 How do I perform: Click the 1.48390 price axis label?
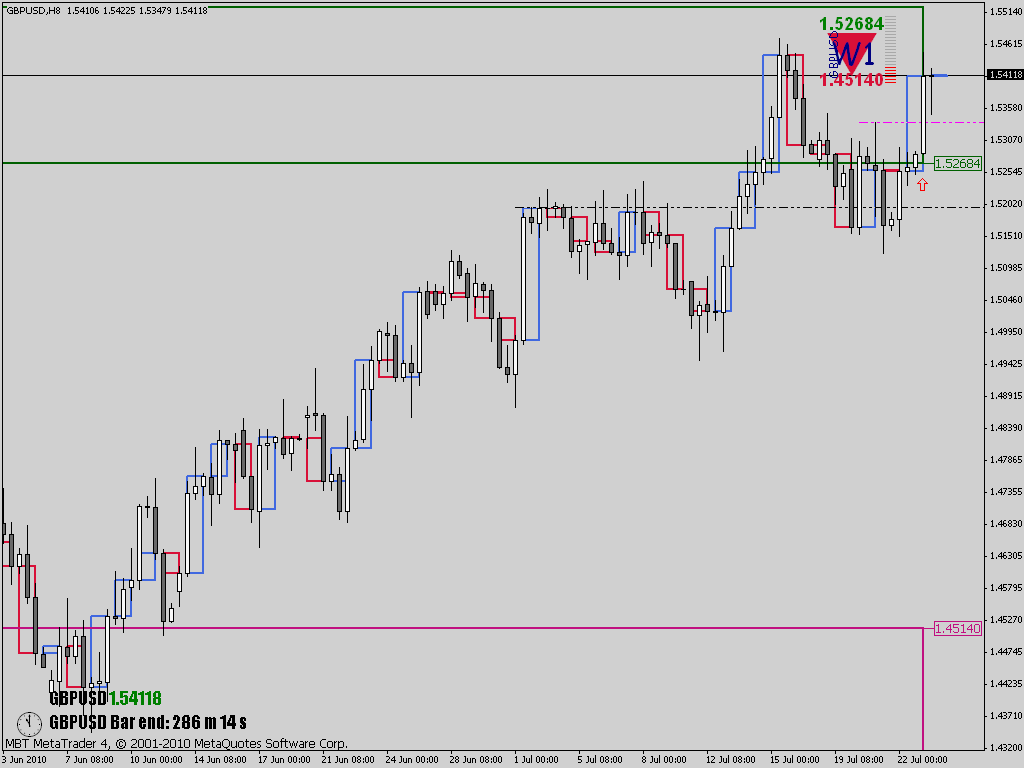click(1005, 428)
